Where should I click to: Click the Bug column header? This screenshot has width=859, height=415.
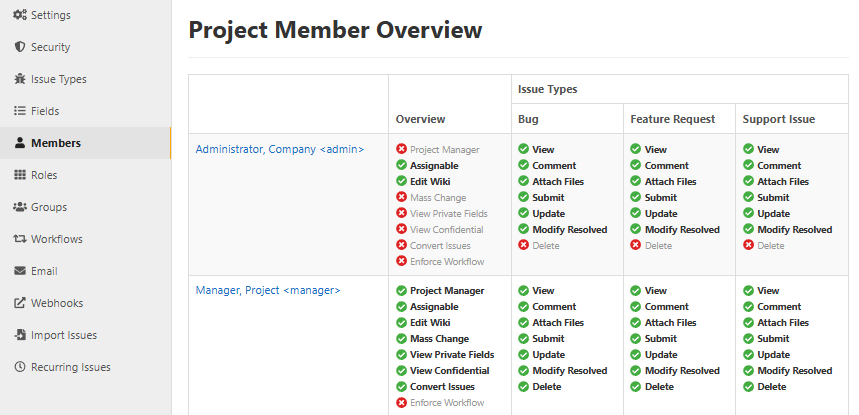528,119
